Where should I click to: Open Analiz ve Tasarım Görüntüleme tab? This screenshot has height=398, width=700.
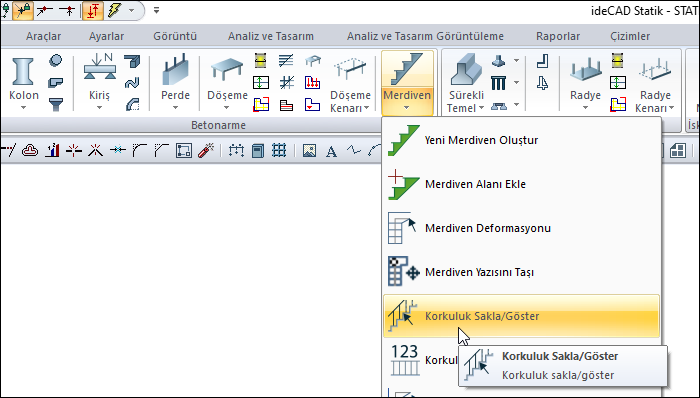(x=425, y=36)
